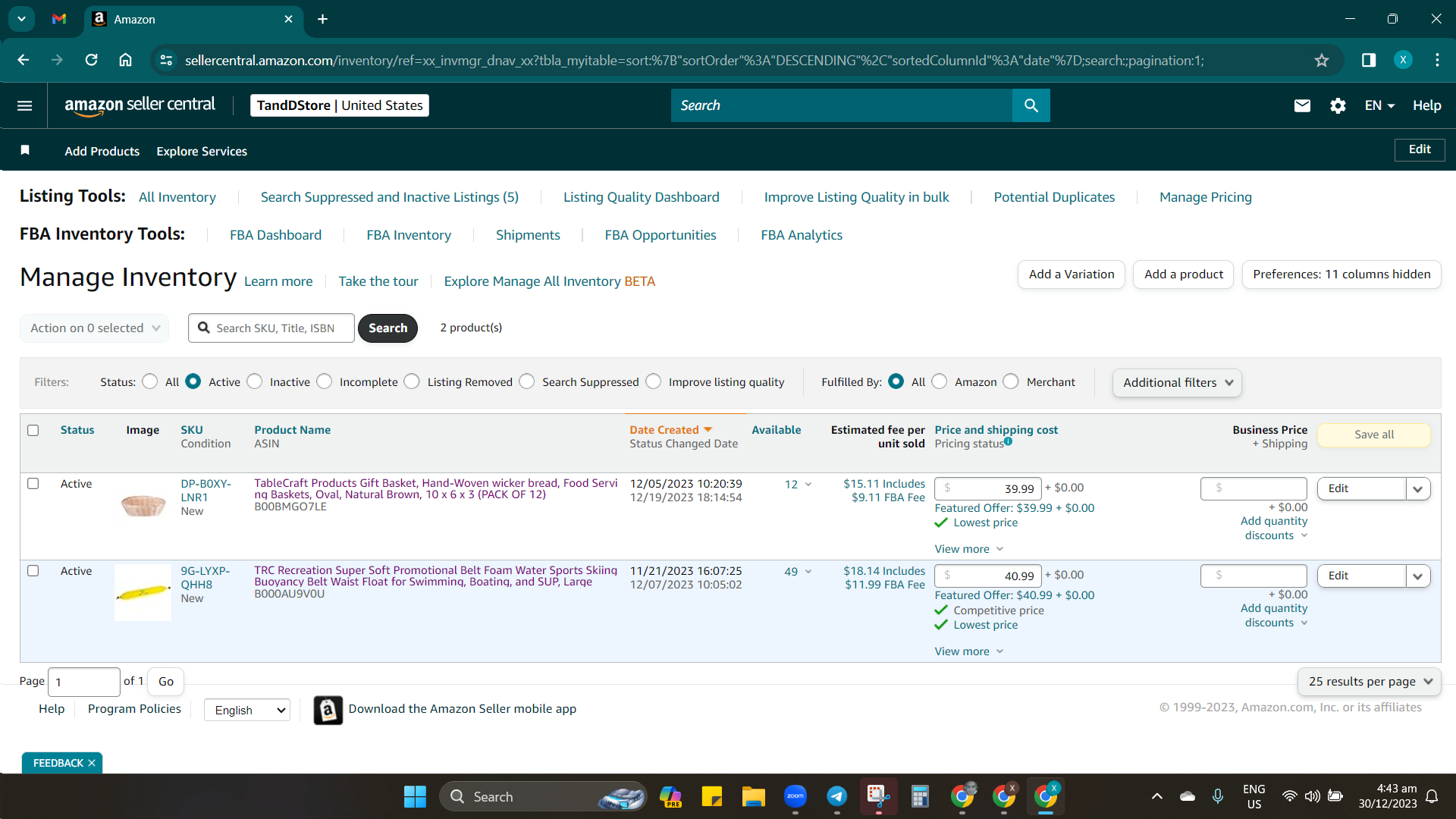Open Action on 0 selected dropdown
1456x819 pixels.
tap(94, 328)
